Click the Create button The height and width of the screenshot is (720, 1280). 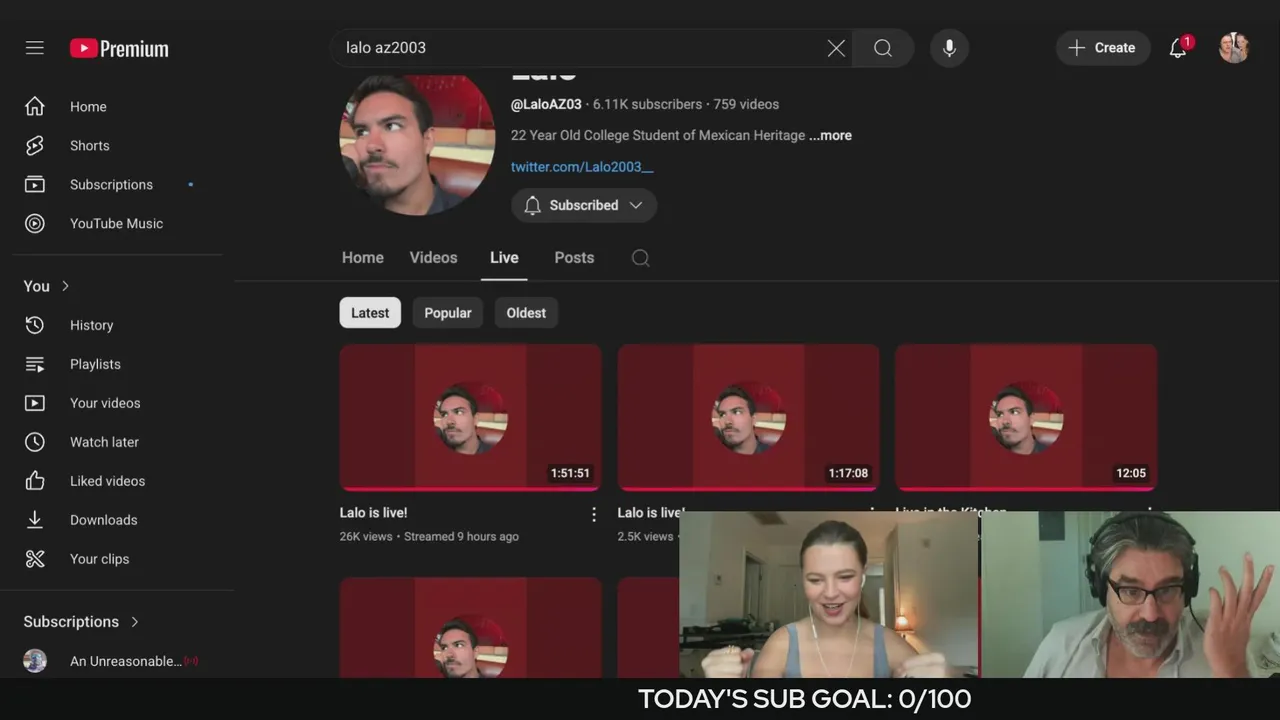1102,48
